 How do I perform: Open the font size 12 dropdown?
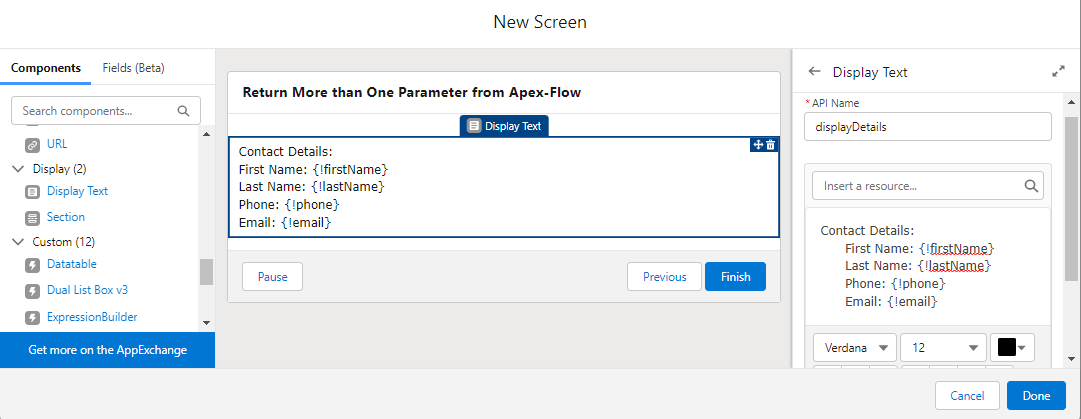tap(943, 348)
